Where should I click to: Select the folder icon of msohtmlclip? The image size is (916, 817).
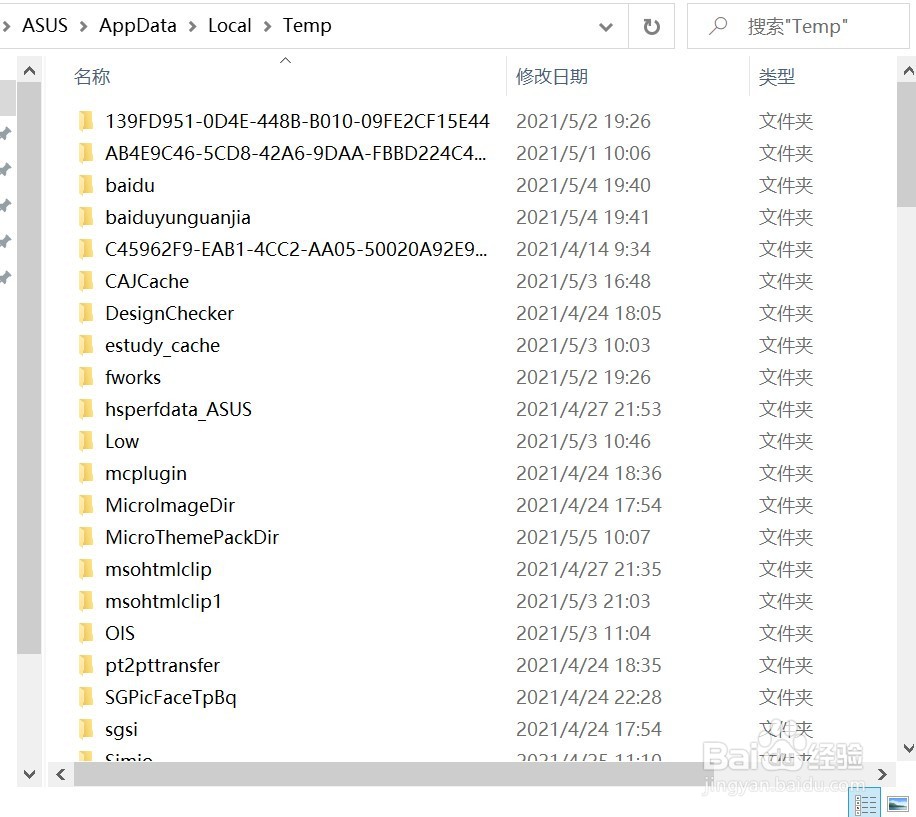click(86, 569)
